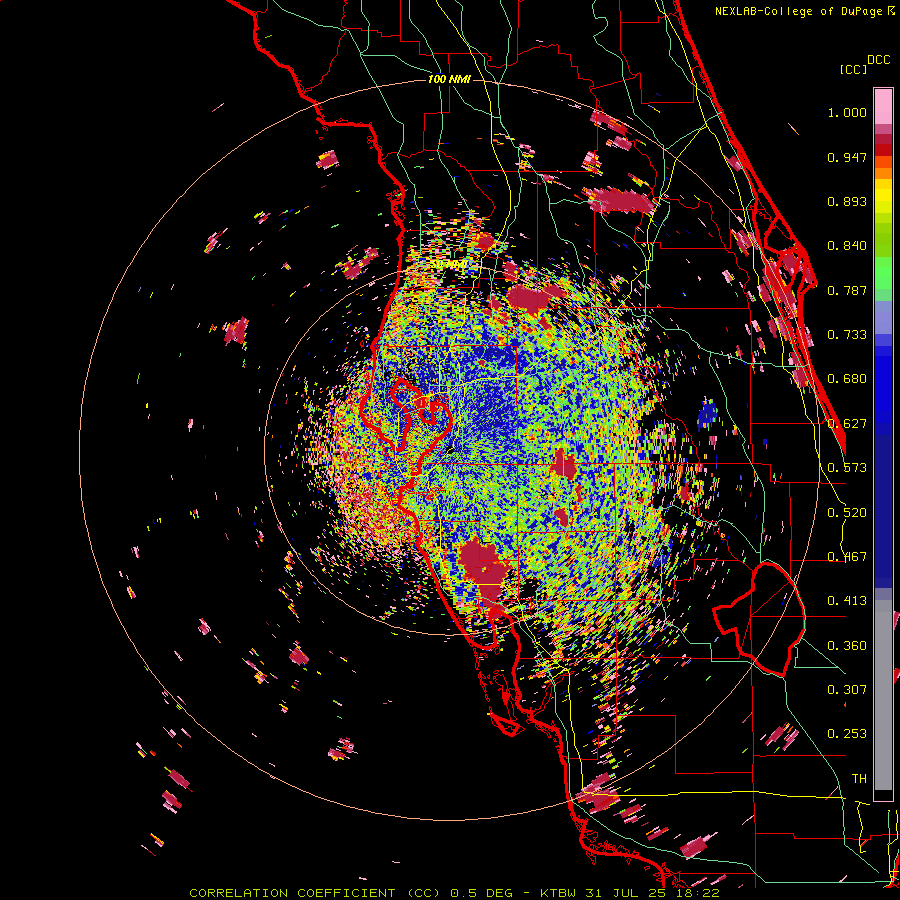Select the 0.413 legend value

tap(847, 601)
